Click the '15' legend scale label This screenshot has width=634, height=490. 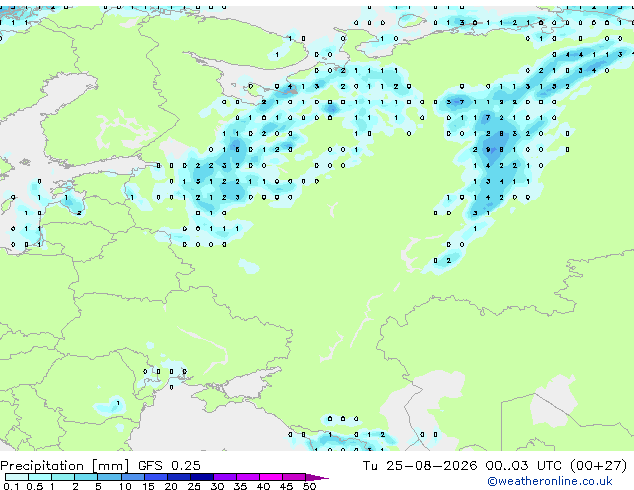[148, 486]
